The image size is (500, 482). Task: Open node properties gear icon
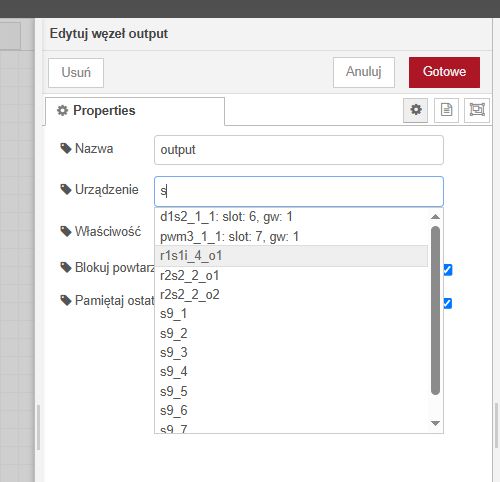pos(415,110)
